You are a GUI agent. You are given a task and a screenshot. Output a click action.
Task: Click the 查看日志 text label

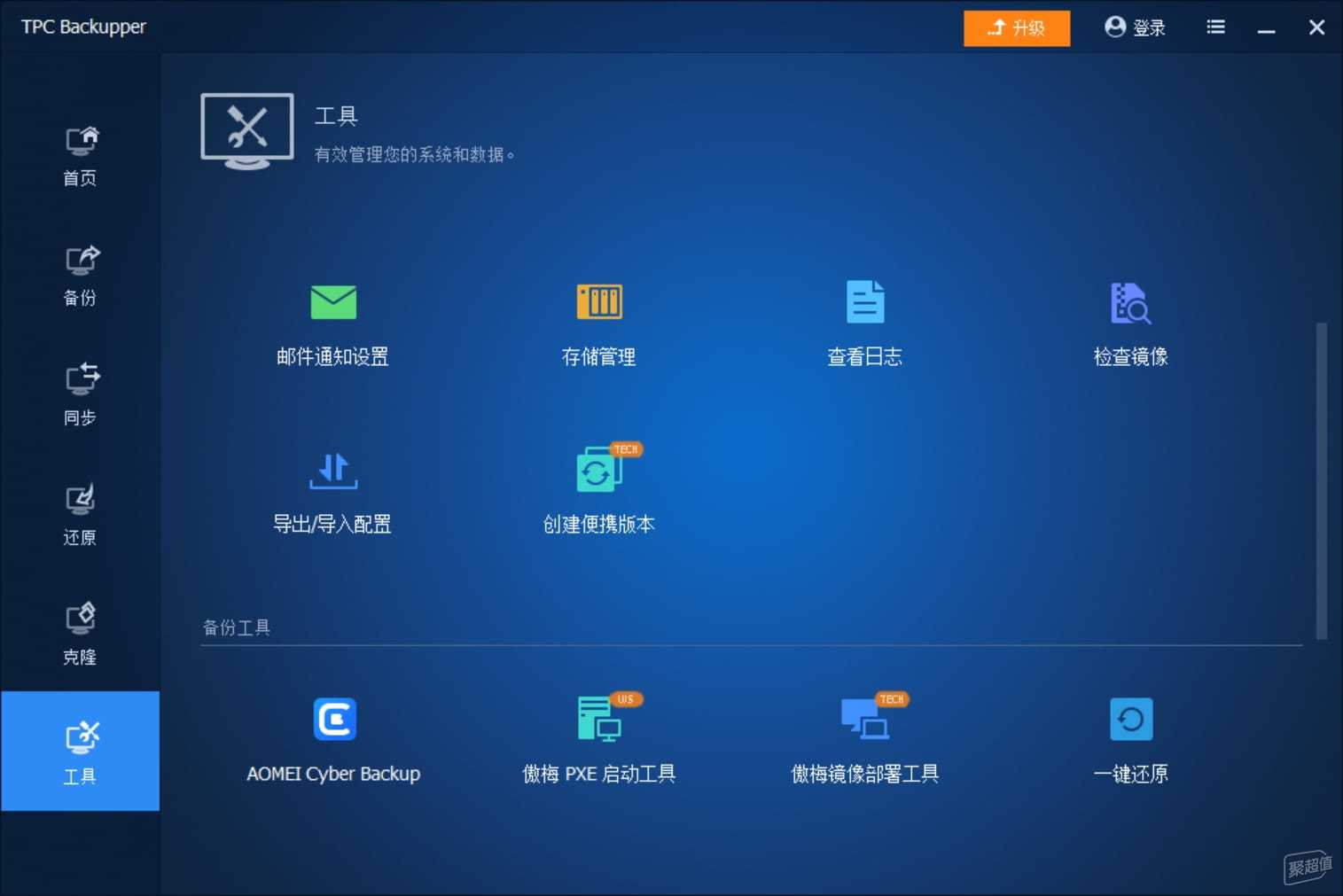click(864, 357)
